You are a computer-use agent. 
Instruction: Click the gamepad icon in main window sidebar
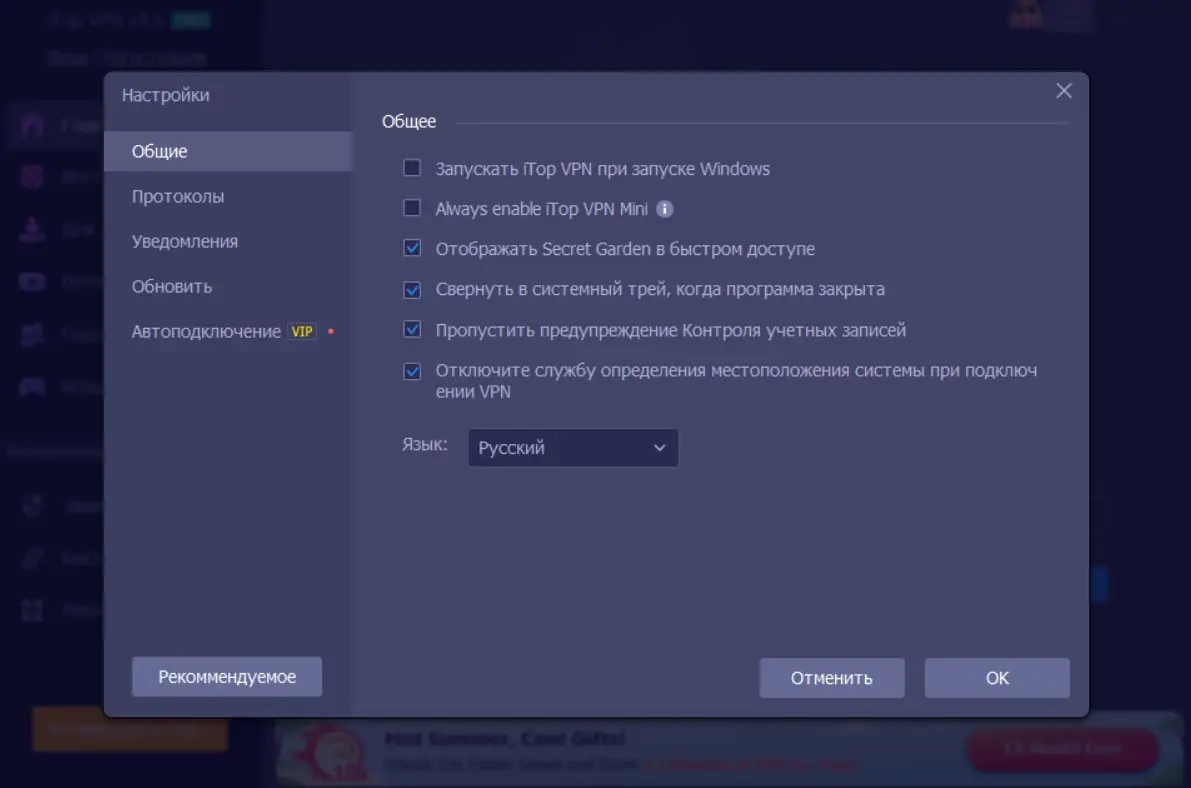(x=32, y=387)
